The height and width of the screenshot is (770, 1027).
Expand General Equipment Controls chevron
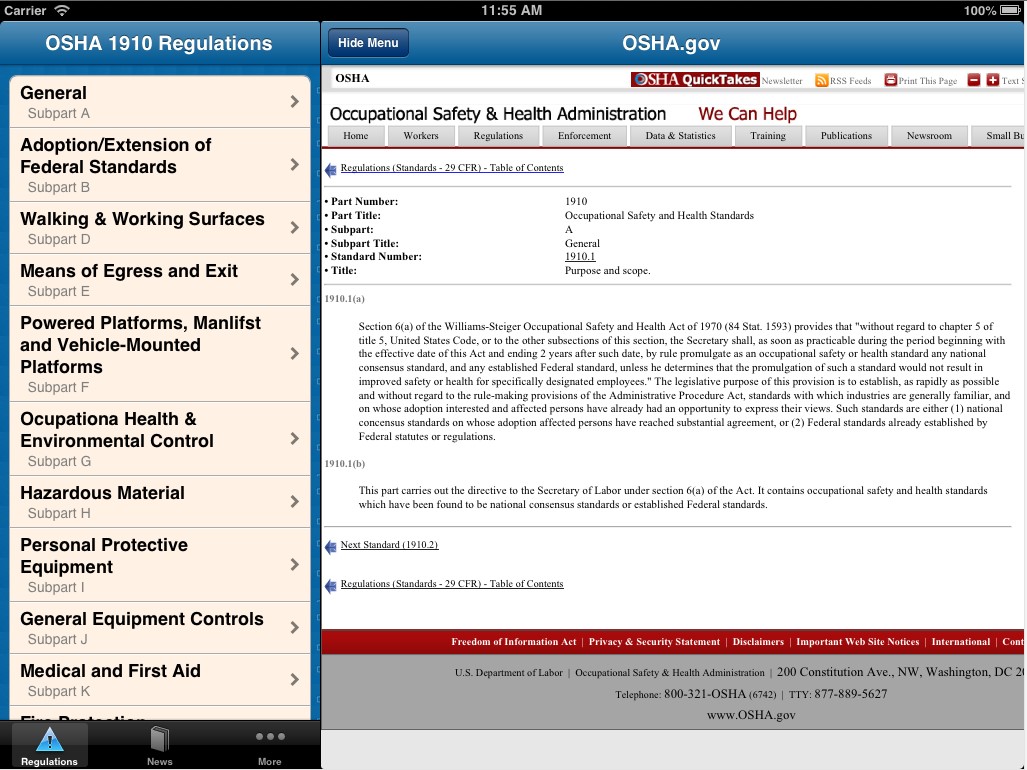point(295,627)
